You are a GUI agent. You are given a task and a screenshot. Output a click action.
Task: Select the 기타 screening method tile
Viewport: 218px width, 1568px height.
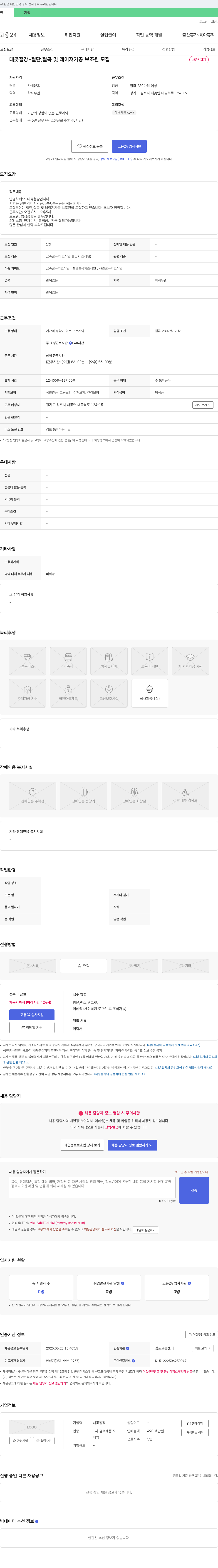[185, 966]
